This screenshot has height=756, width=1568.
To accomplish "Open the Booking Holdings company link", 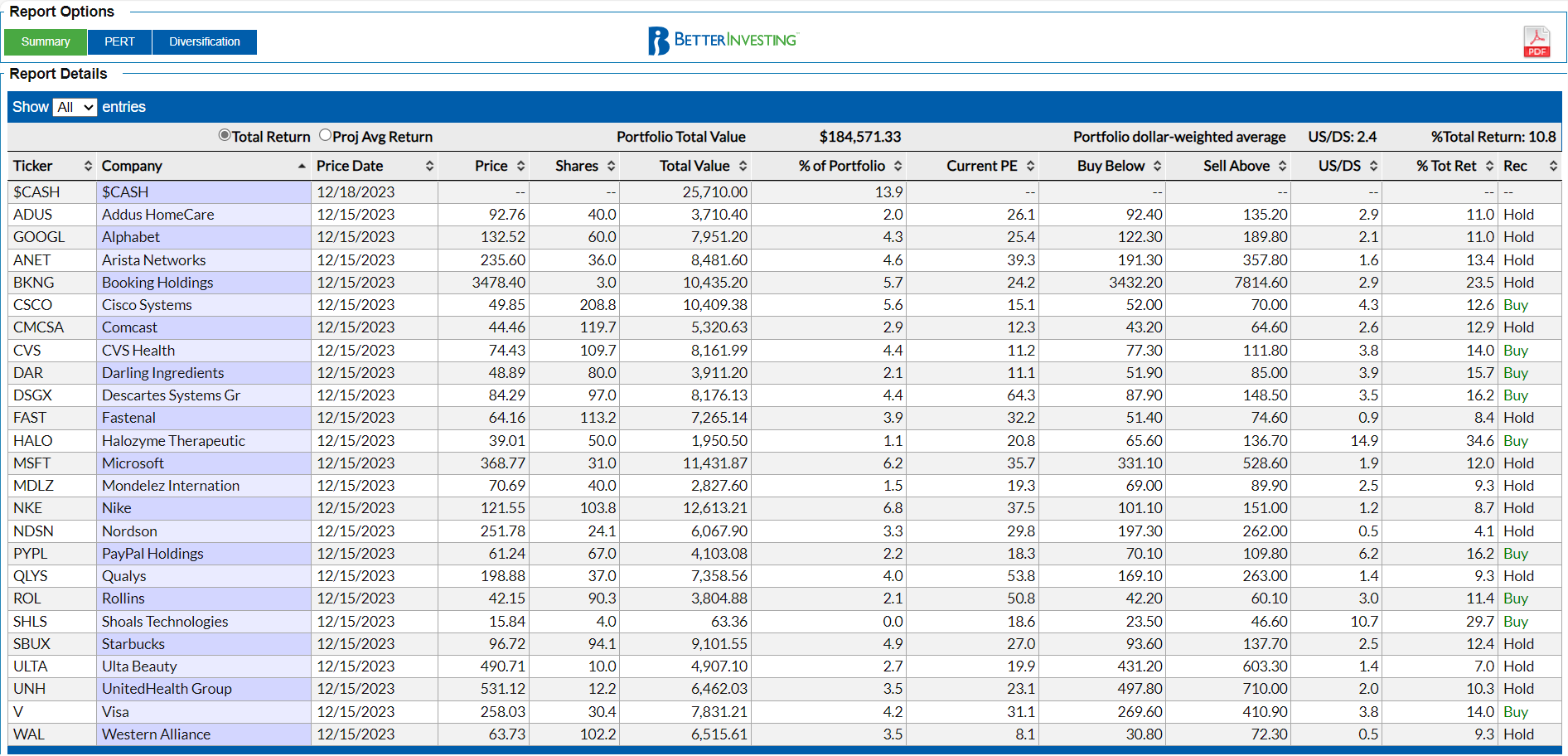I will tap(157, 283).
